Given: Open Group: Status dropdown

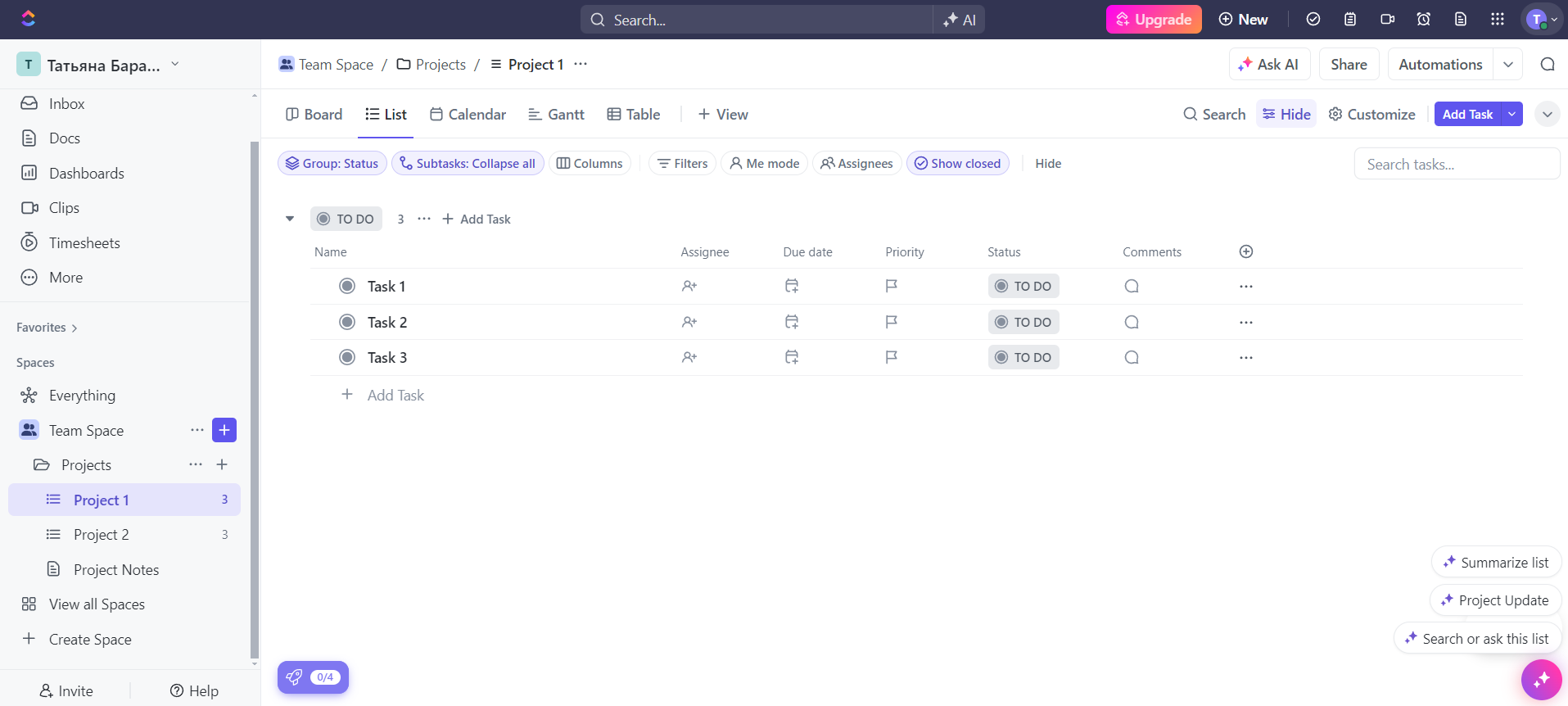Looking at the screenshot, I should (x=332, y=163).
